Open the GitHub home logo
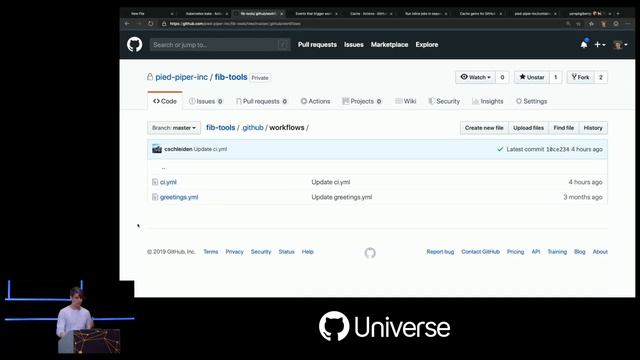This screenshot has width=640, height=360. 134,44
